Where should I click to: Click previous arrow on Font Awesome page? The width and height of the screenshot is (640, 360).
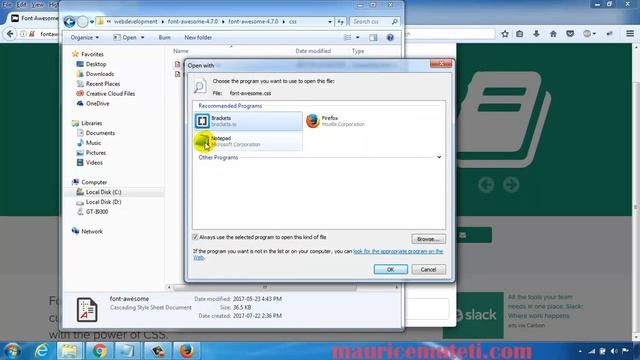pos(486,185)
